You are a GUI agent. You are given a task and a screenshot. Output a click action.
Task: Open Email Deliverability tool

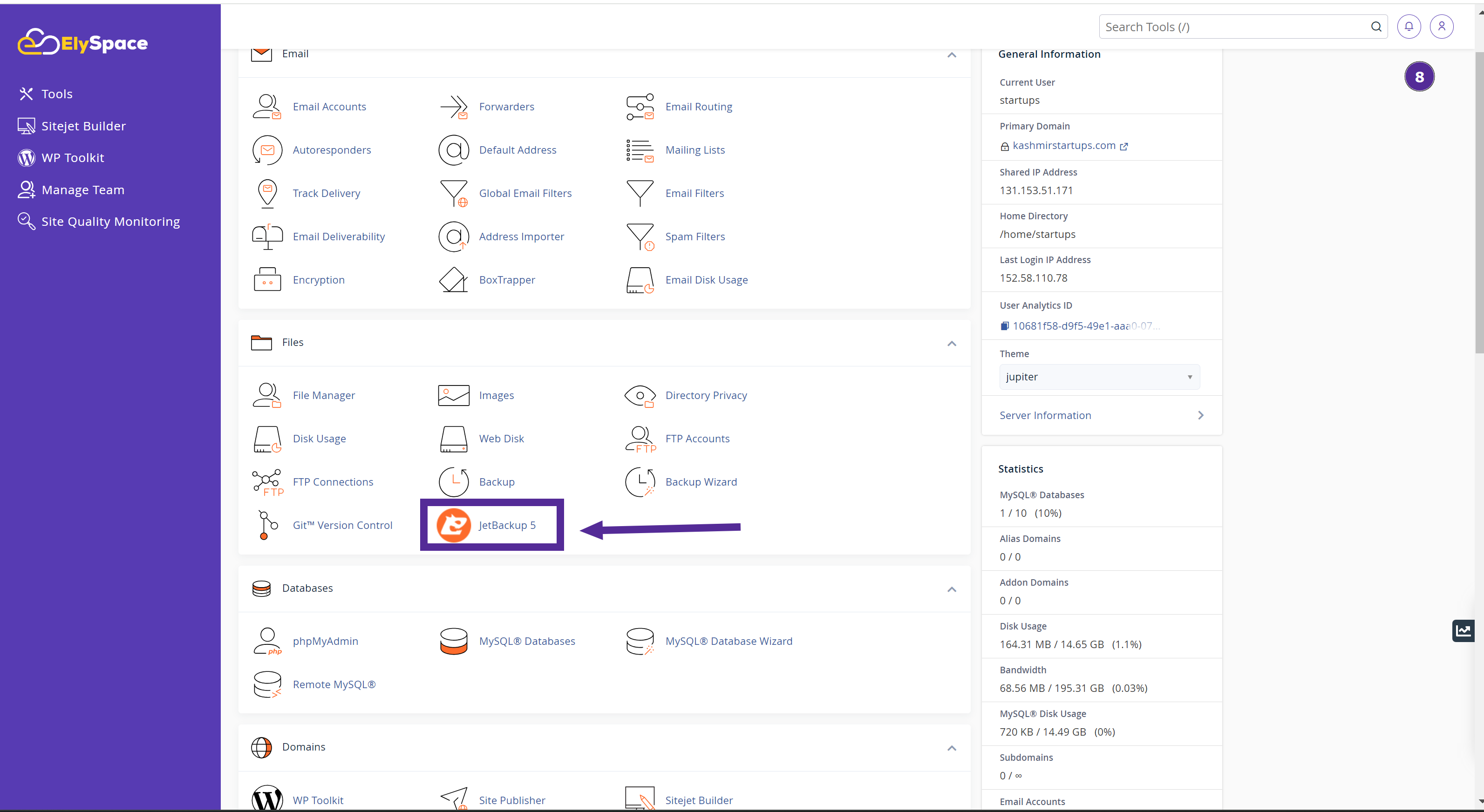339,236
